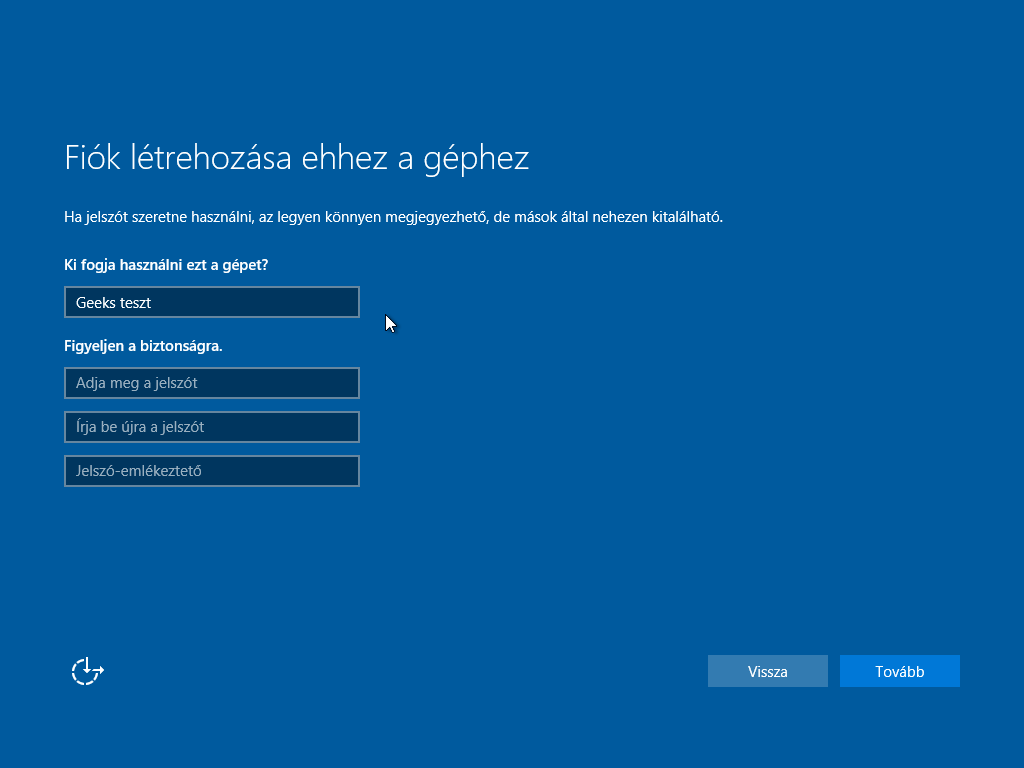
Task: Click the password advice sentence below the heading
Action: tap(393, 217)
